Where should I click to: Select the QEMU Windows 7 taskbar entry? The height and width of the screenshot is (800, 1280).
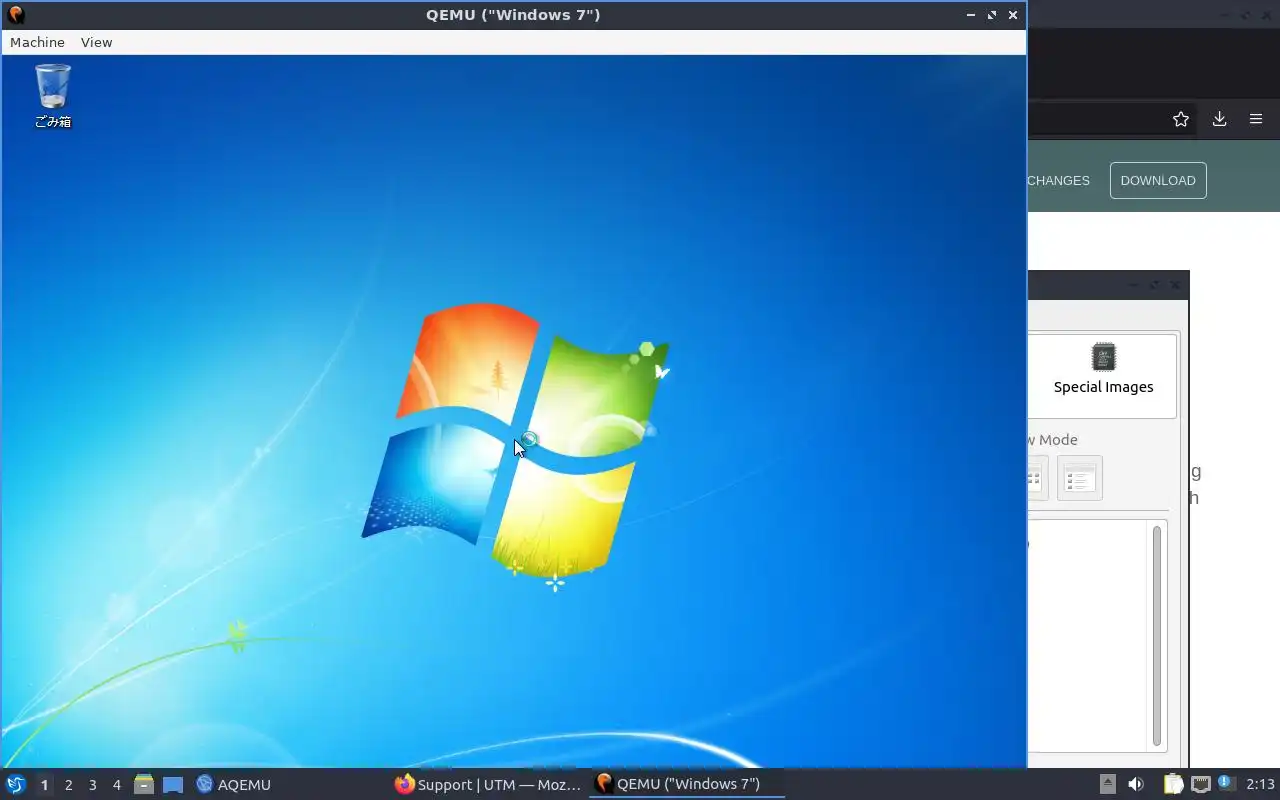pyautogui.click(x=687, y=784)
